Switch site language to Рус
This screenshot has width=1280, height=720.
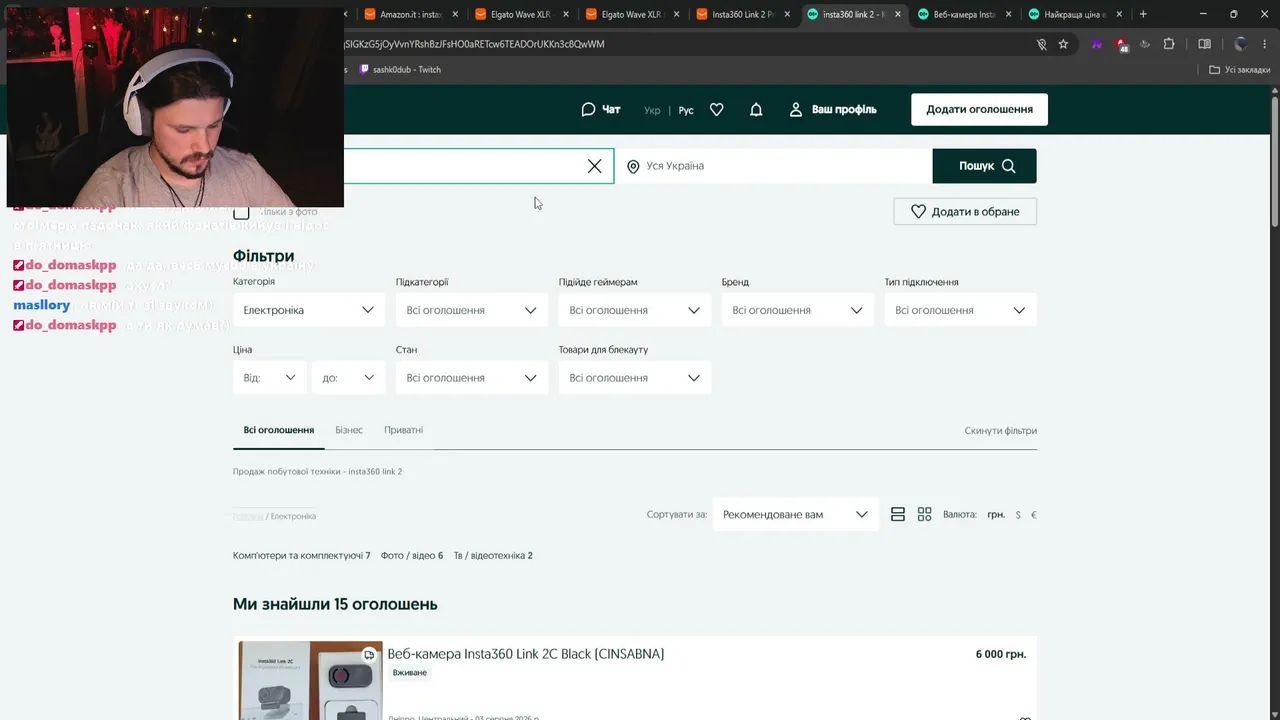coord(686,110)
